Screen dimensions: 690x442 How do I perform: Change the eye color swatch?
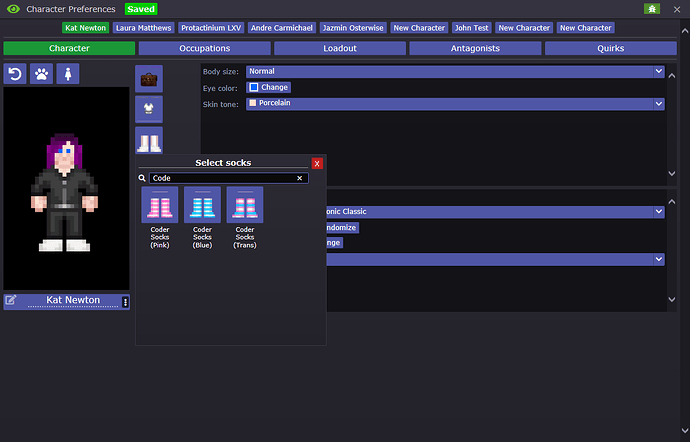pyautogui.click(x=268, y=88)
